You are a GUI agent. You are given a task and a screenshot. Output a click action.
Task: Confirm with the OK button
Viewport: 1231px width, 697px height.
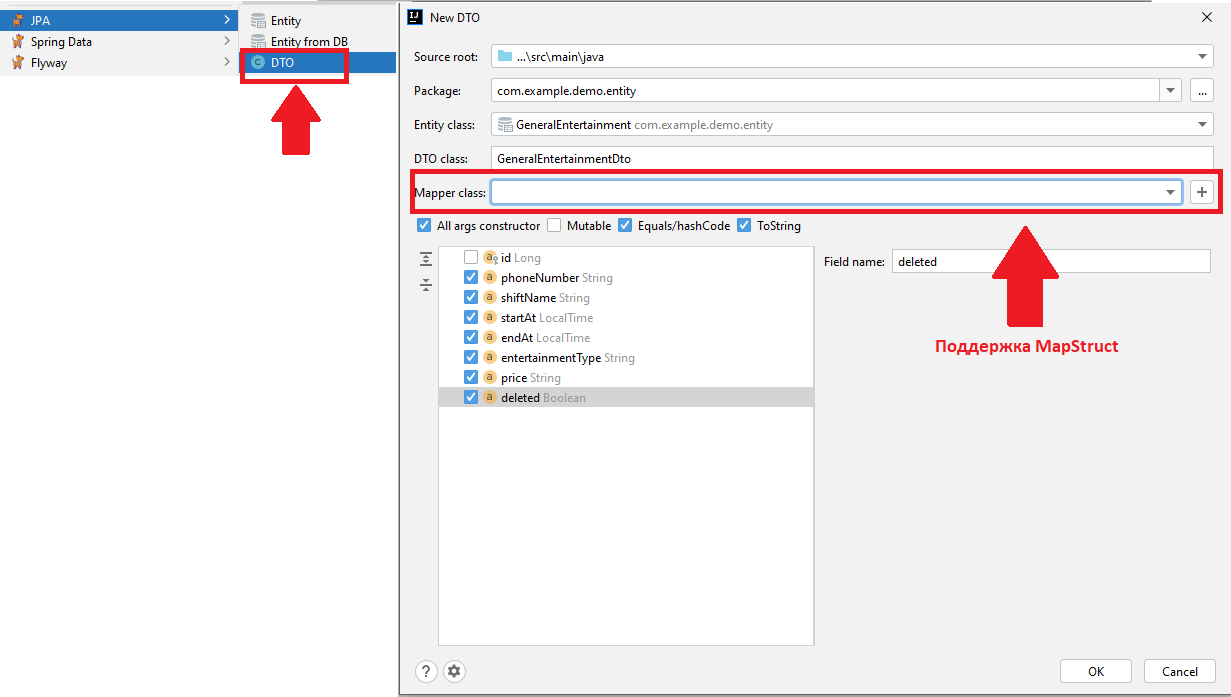(x=1096, y=671)
